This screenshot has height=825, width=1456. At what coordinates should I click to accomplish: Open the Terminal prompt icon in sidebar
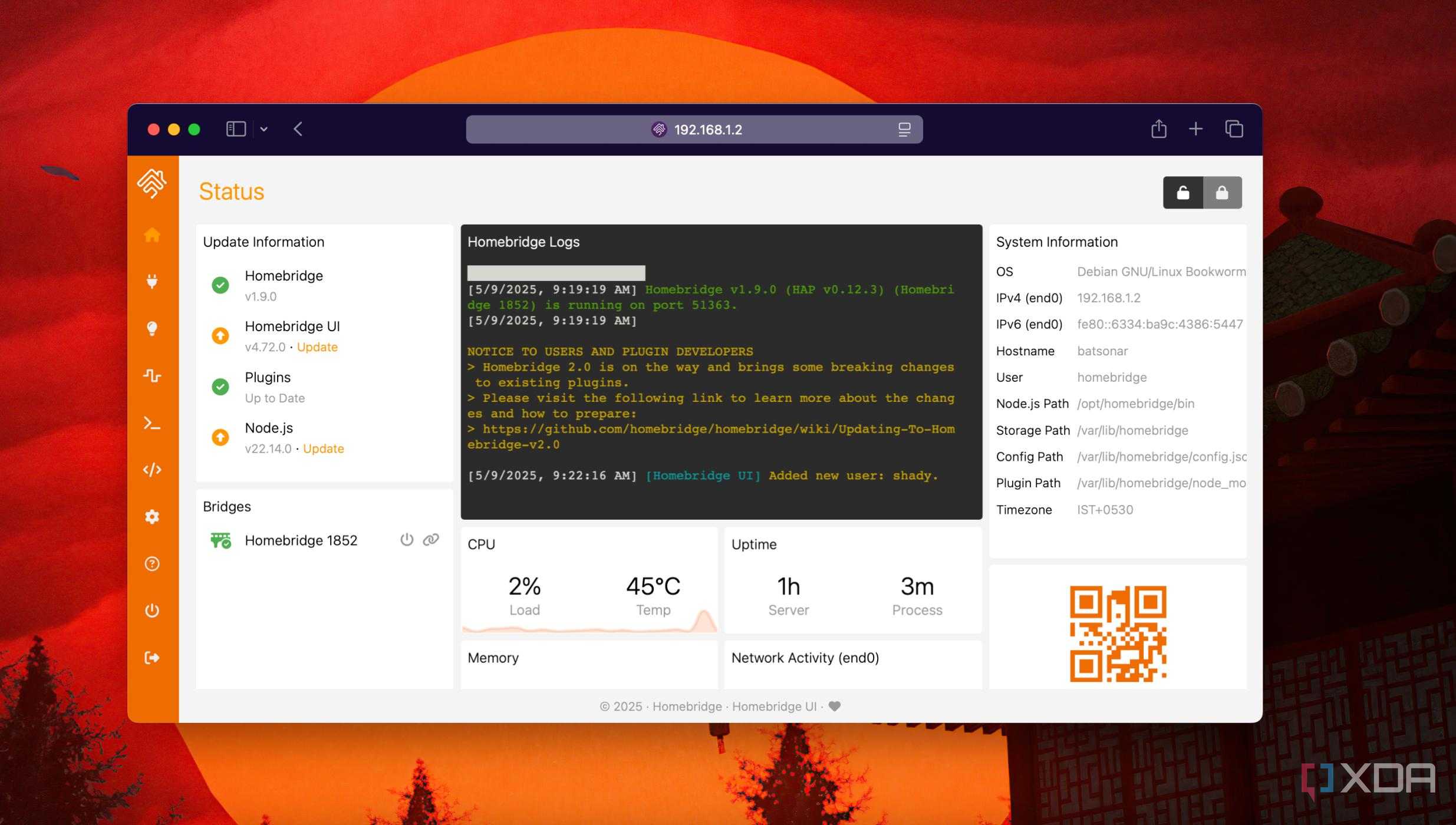[152, 423]
